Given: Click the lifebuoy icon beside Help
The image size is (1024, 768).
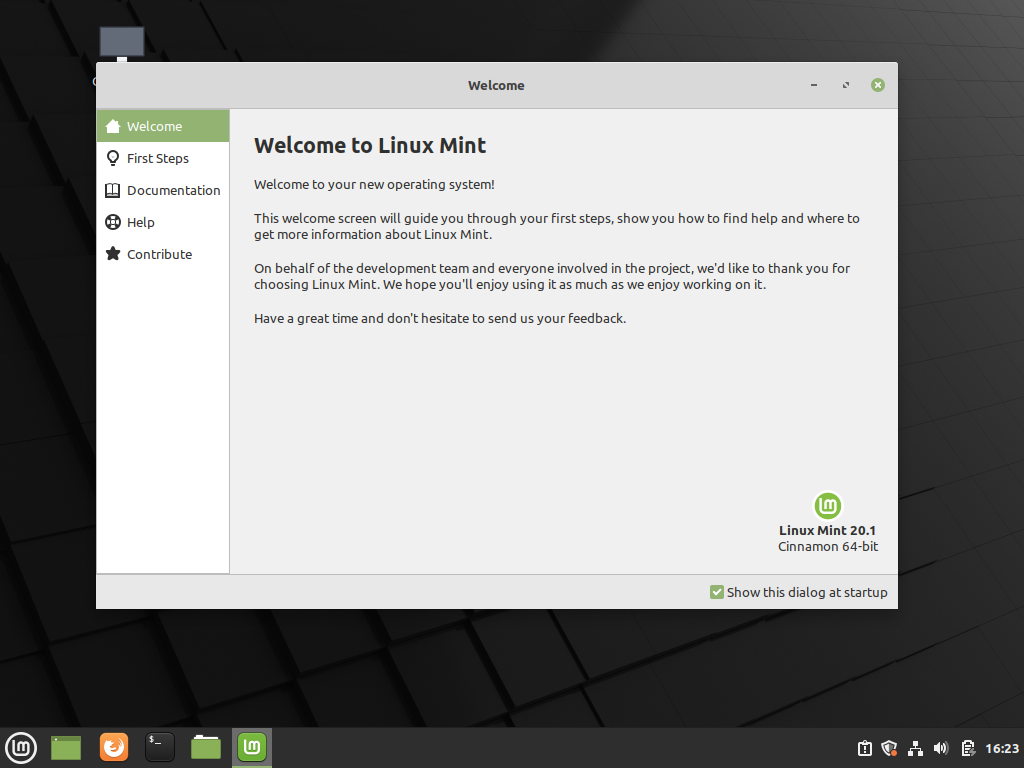Looking at the screenshot, I should [x=113, y=222].
